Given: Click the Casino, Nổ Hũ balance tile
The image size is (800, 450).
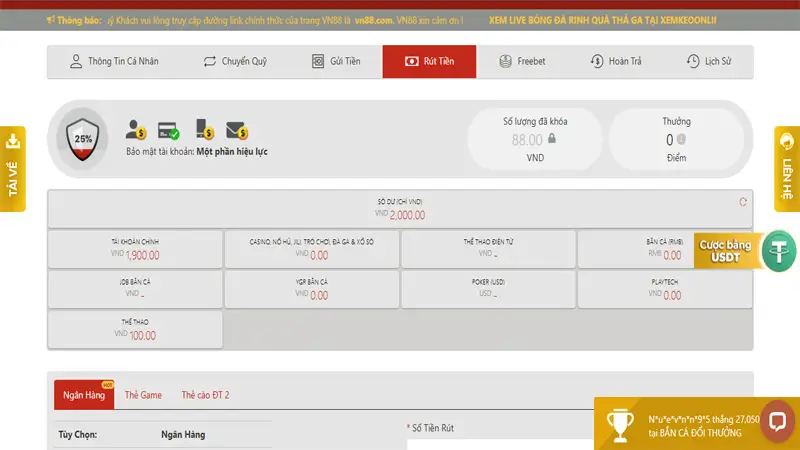Looking at the screenshot, I should pyautogui.click(x=312, y=249).
